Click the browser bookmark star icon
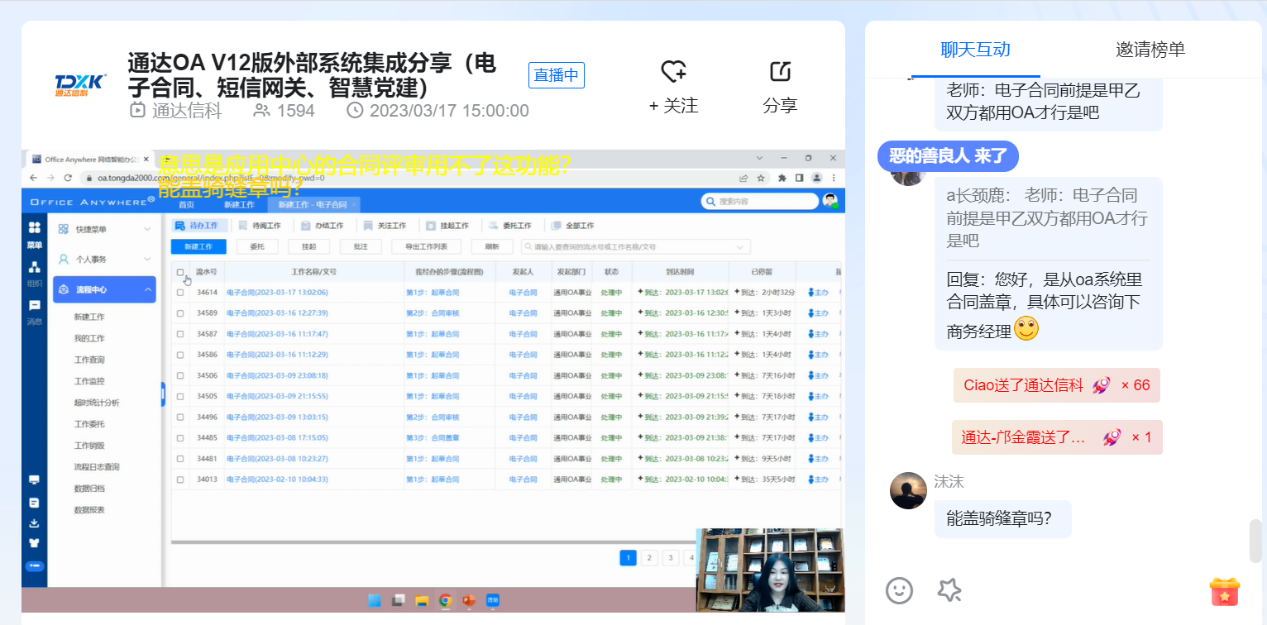Viewport: 1267px width, 625px height. pyautogui.click(x=760, y=177)
